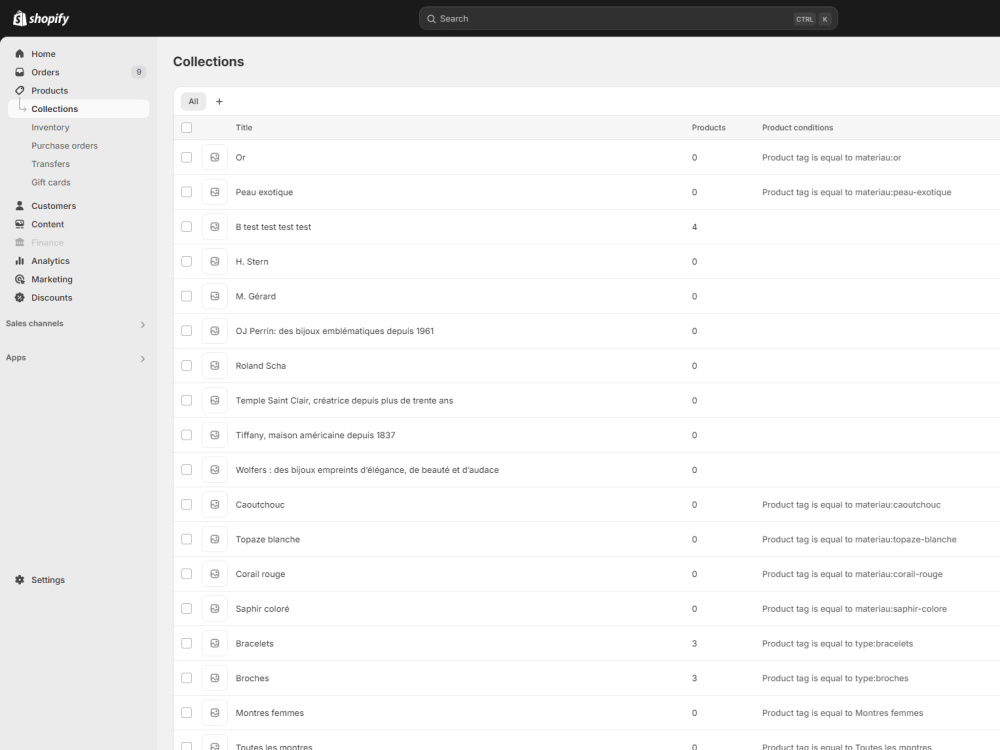Click the Customers person icon

click(20, 205)
